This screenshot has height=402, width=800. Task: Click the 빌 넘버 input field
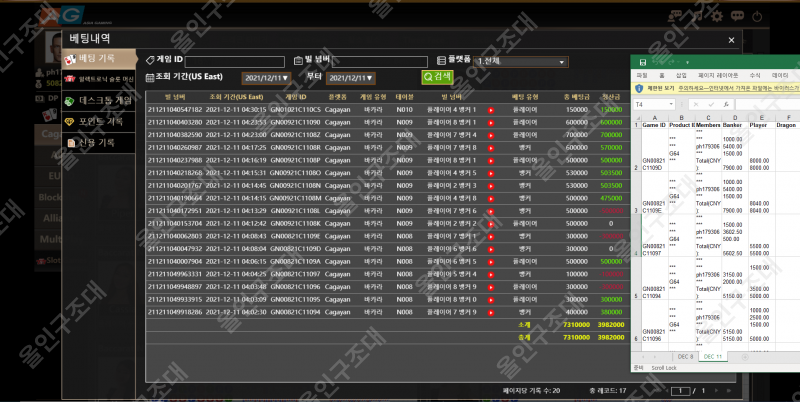[x=380, y=62]
